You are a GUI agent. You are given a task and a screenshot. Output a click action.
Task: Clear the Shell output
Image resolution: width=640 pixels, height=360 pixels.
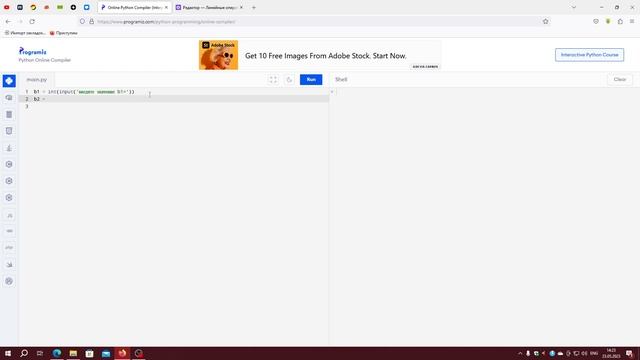tap(620, 80)
